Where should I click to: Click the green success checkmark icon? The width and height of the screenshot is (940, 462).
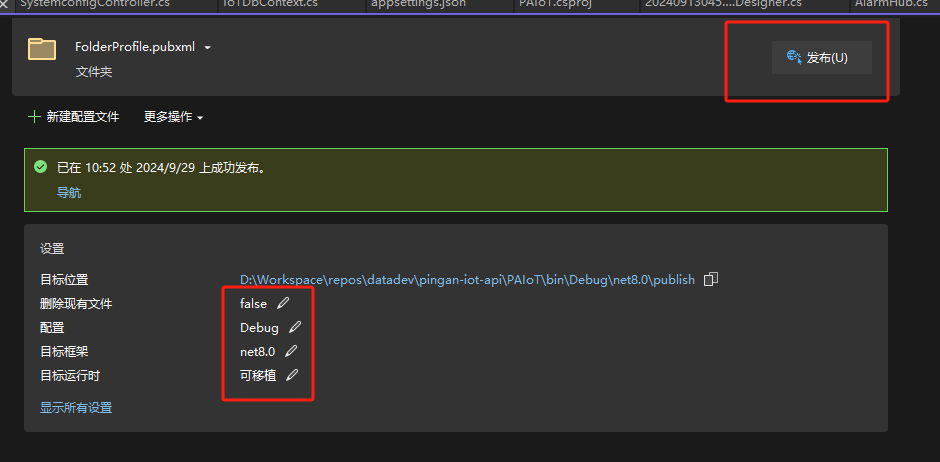(40, 167)
